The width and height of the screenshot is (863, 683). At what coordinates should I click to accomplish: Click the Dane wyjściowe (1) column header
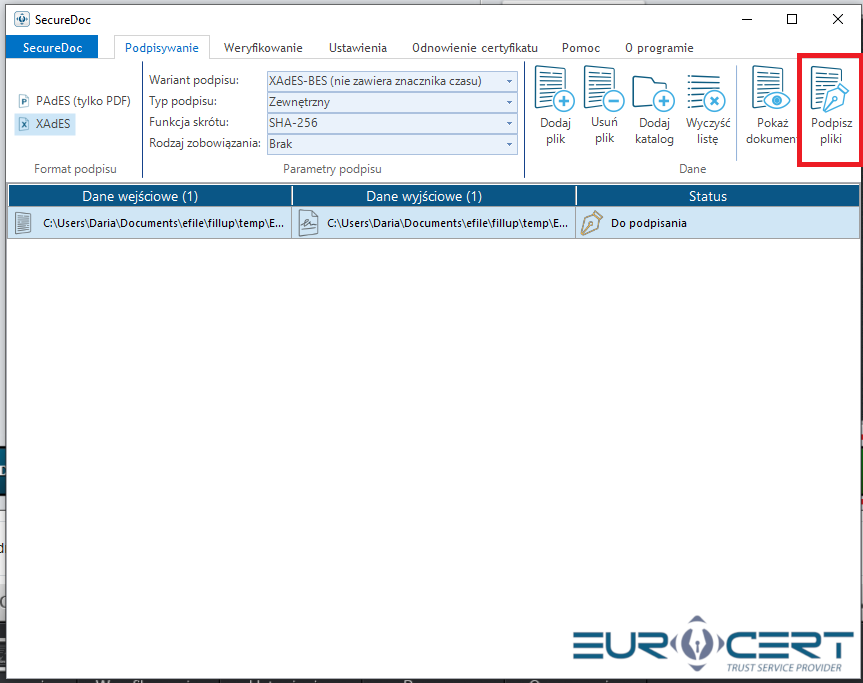[x=434, y=196]
